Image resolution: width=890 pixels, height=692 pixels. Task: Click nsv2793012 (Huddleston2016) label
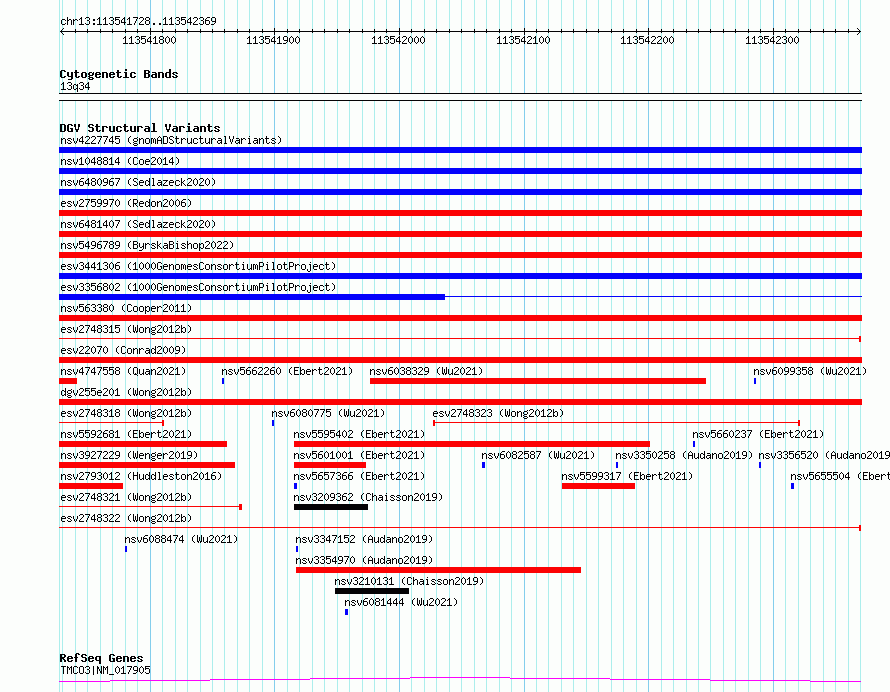click(x=141, y=476)
